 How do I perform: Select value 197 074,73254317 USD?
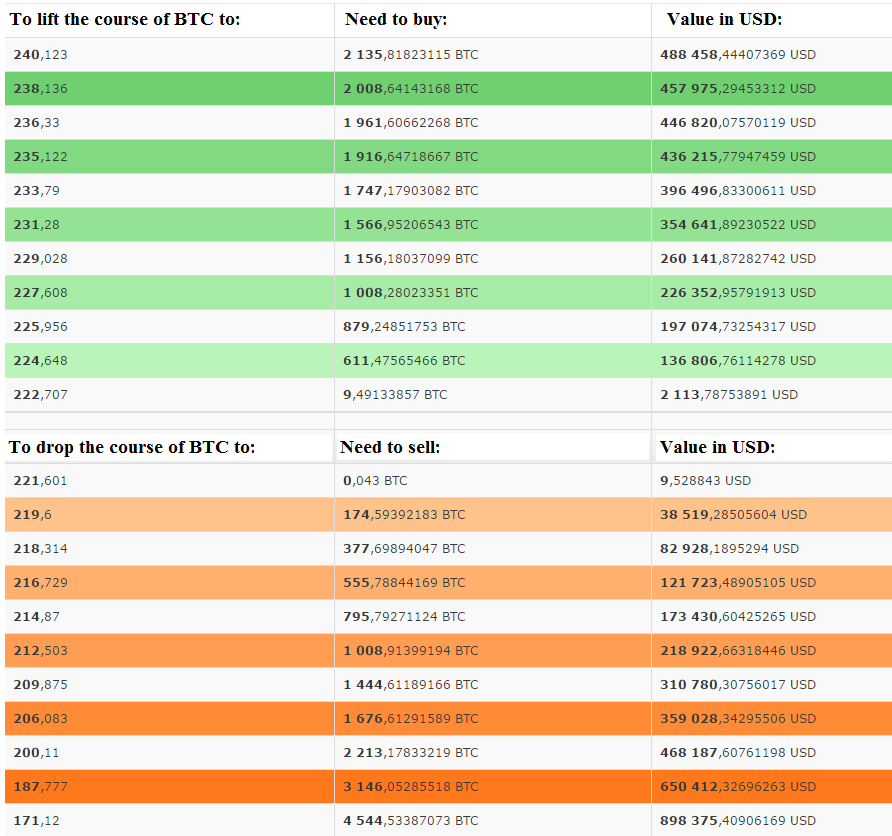click(x=738, y=327)
